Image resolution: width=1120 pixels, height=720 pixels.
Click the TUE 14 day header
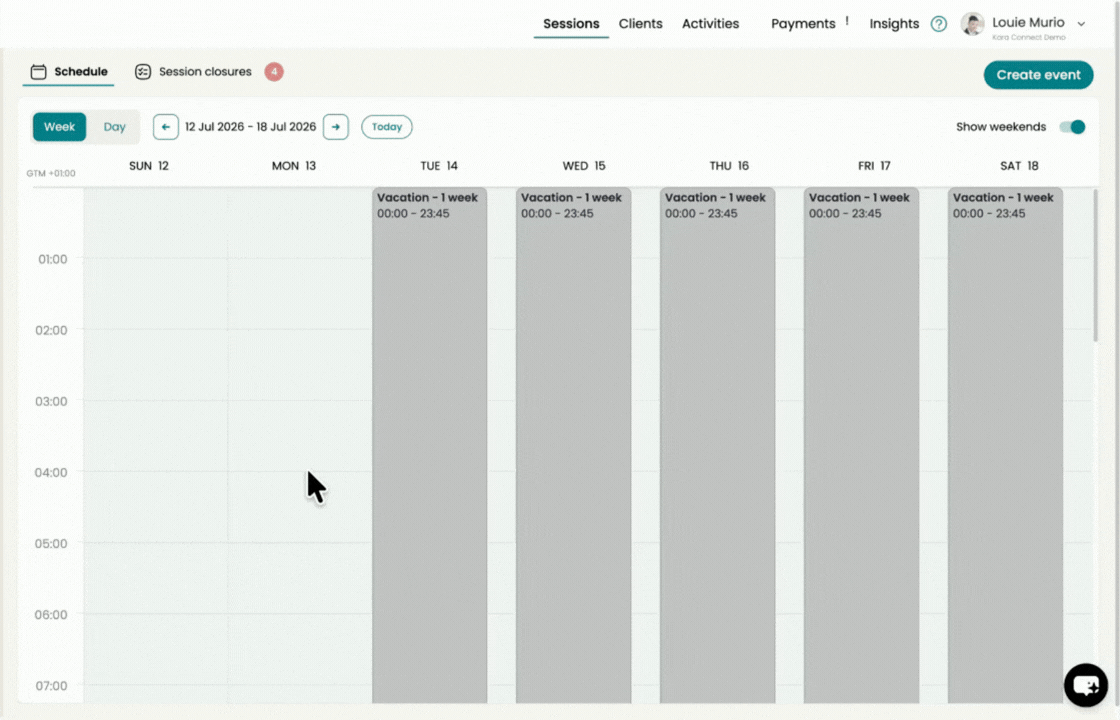click(x=439, y=166)
